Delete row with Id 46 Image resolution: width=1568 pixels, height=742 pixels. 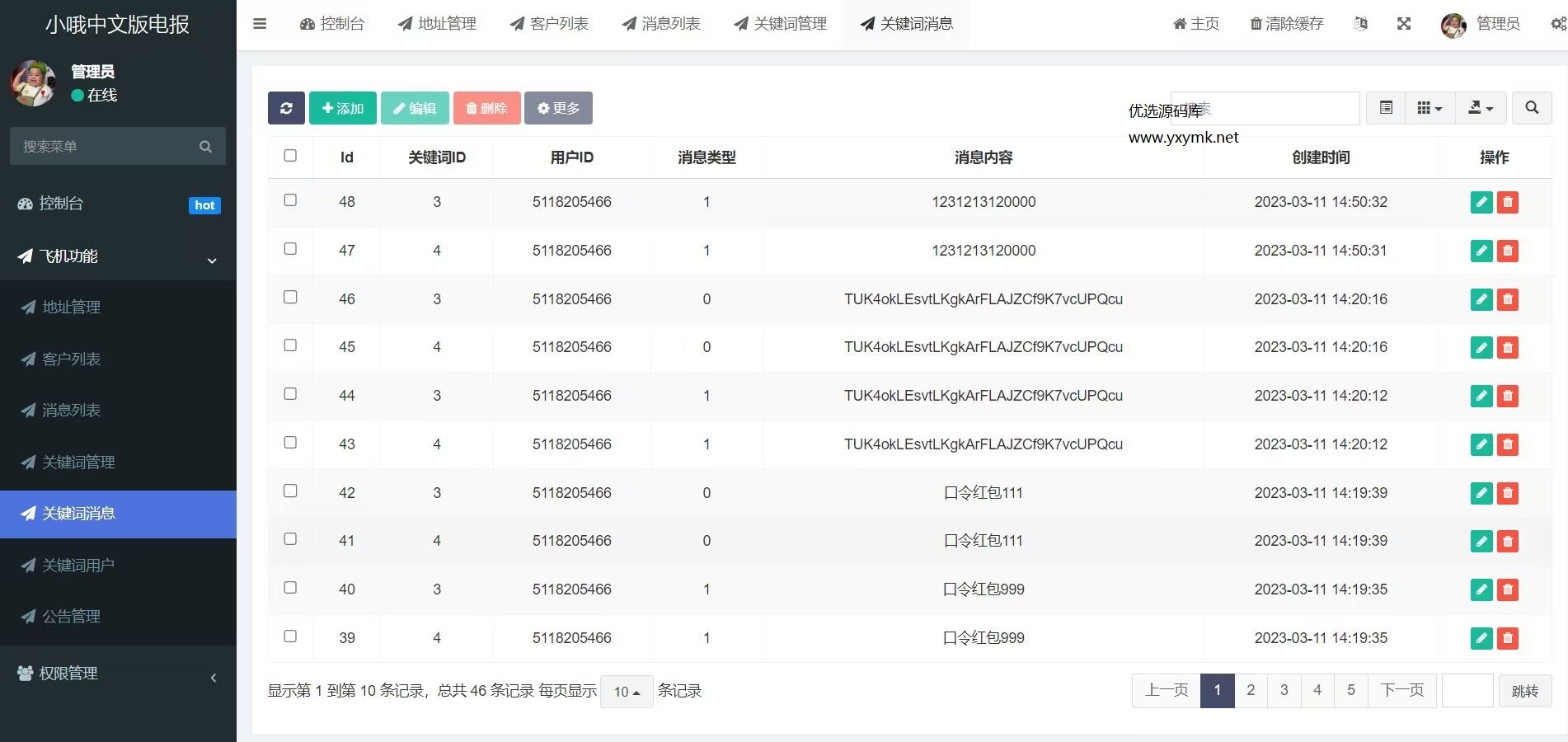click(x=1508, y=299)
